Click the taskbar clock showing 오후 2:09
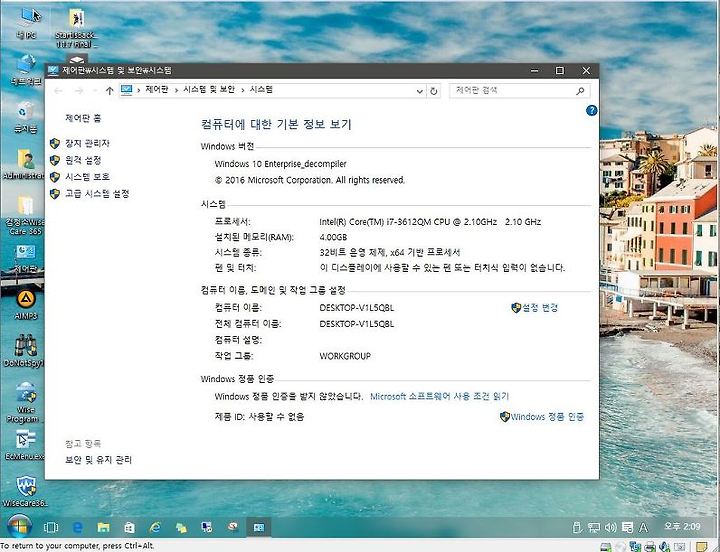This screenshot has height=552, width=720. (x=682, y=526)
